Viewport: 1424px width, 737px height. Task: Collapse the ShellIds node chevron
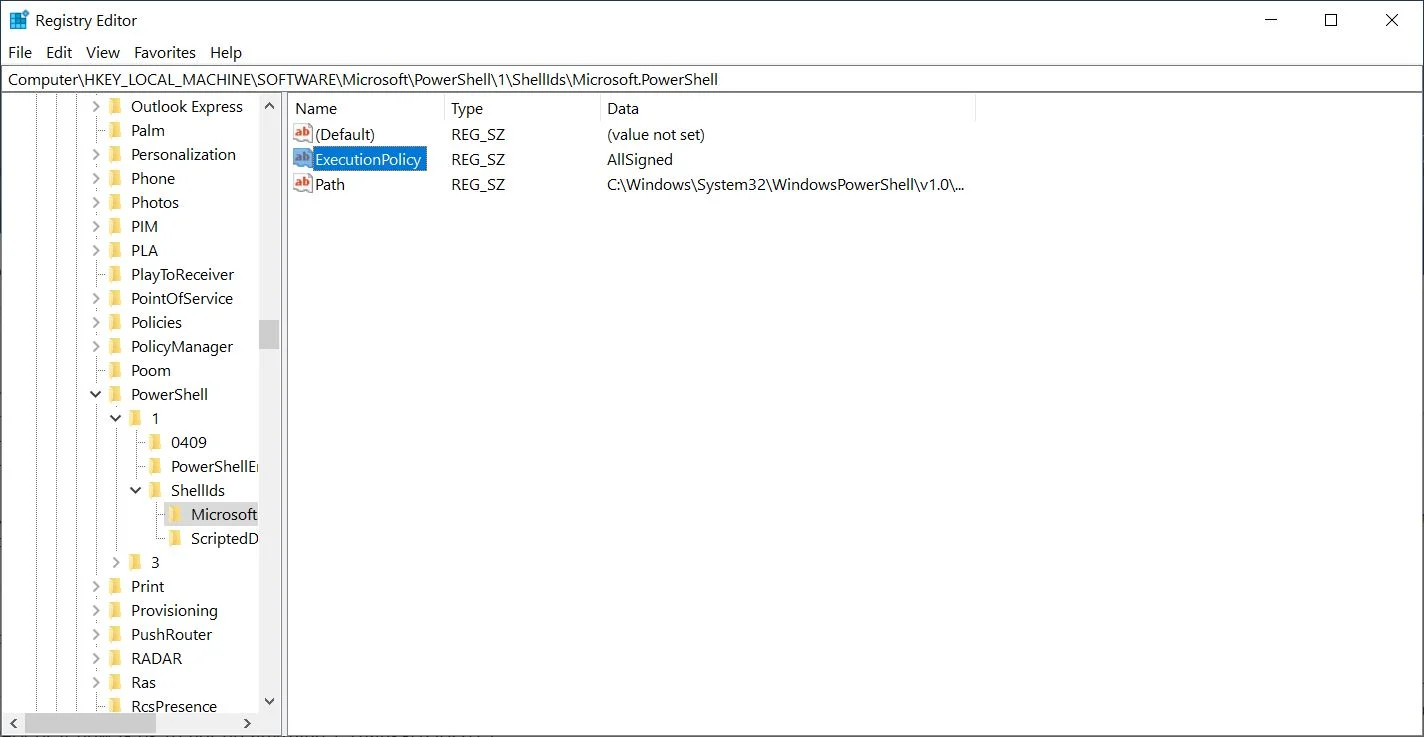point(136,490)
